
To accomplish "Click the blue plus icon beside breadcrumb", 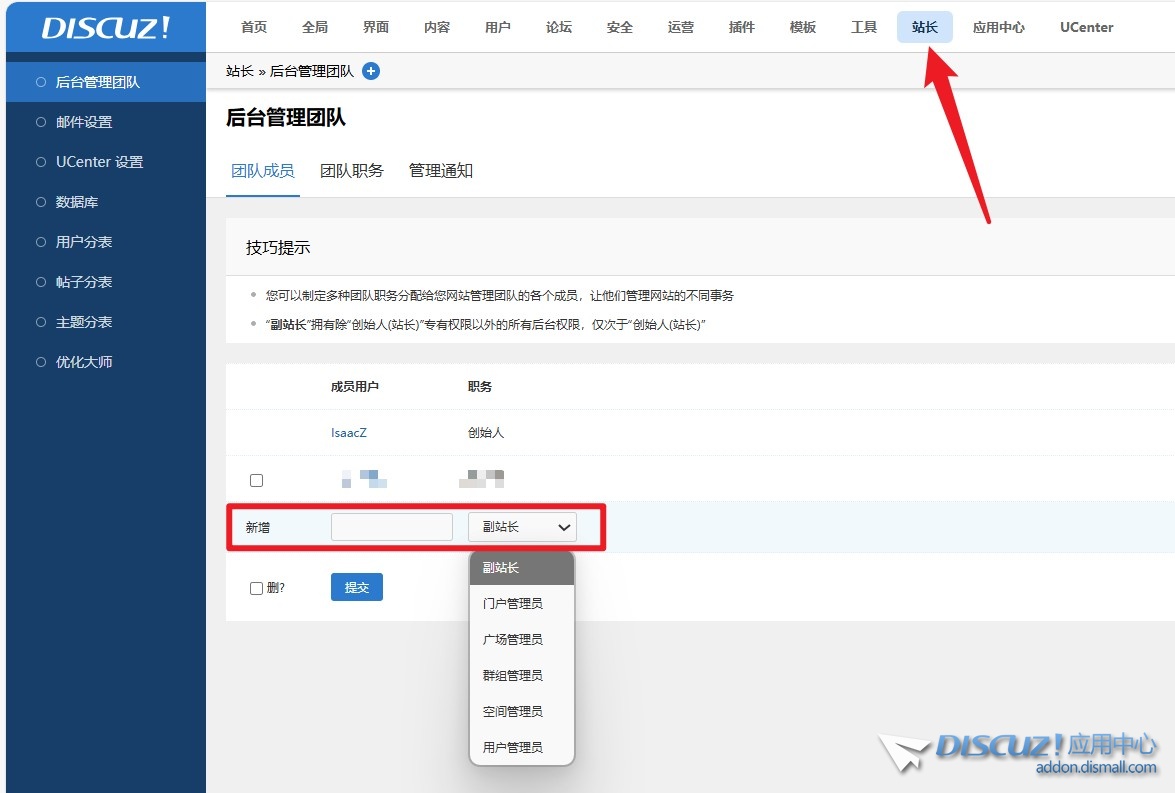I will (x=371, y=71).
